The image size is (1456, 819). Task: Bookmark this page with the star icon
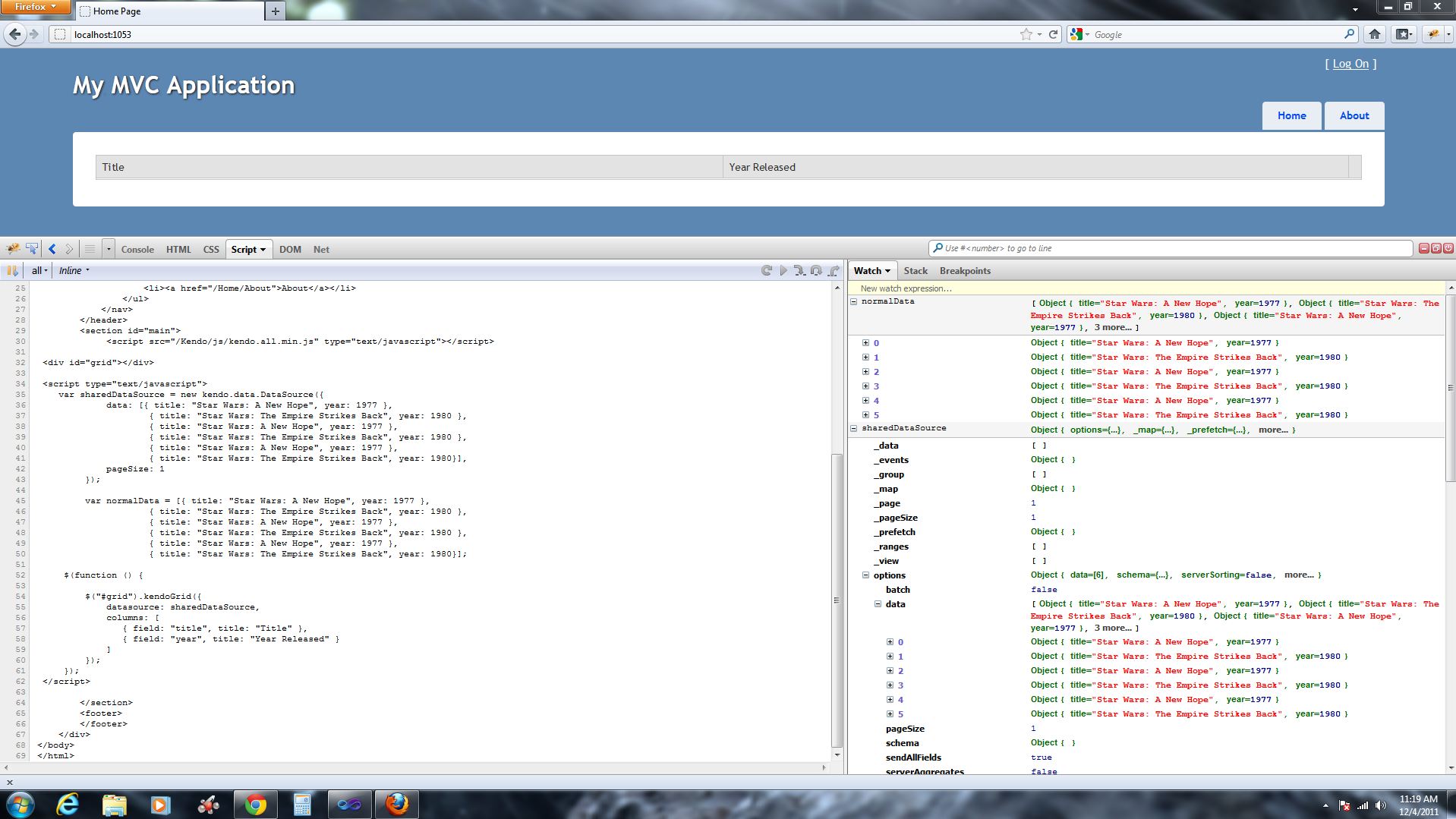pos(1026,34)
